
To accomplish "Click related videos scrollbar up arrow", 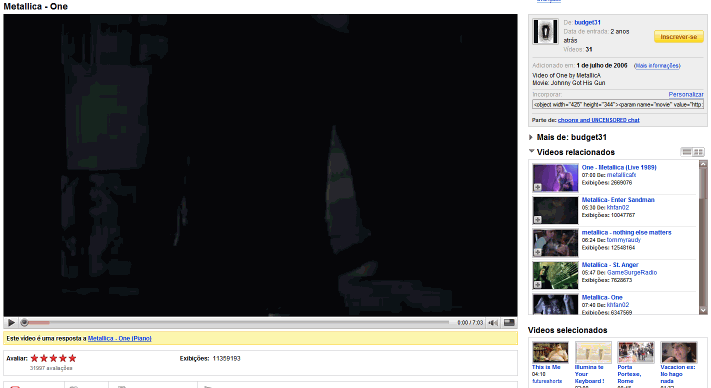I will (703, 165).
